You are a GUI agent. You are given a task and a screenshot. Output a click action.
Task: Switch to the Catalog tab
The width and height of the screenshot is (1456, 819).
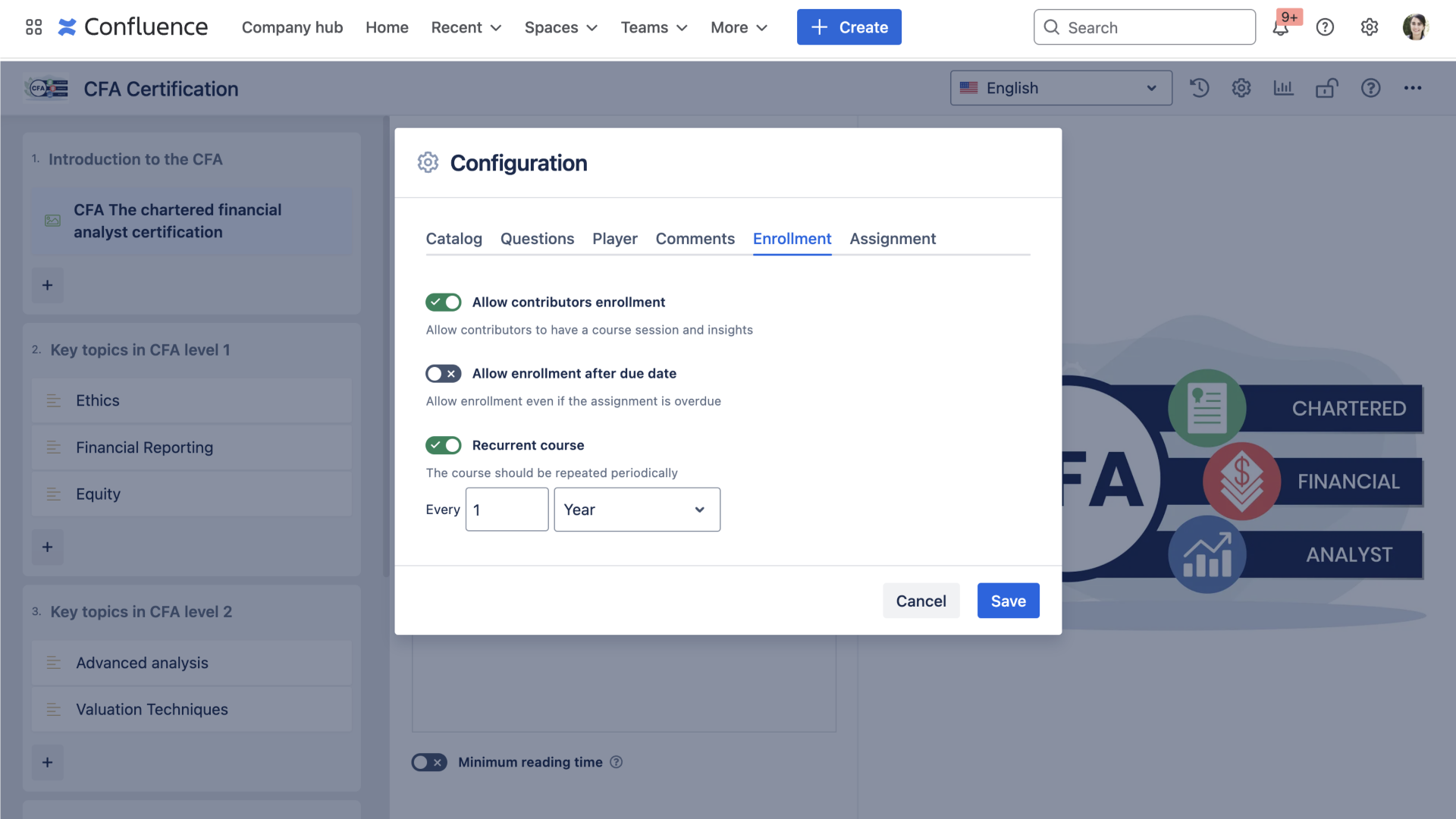[453, 239]
